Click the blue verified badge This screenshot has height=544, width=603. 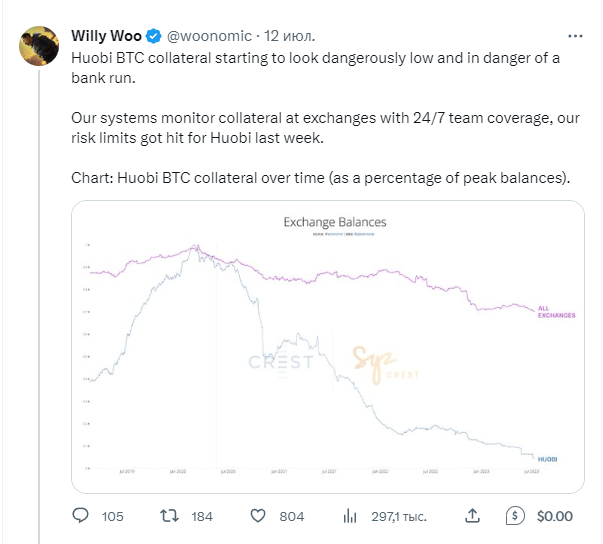153,36
